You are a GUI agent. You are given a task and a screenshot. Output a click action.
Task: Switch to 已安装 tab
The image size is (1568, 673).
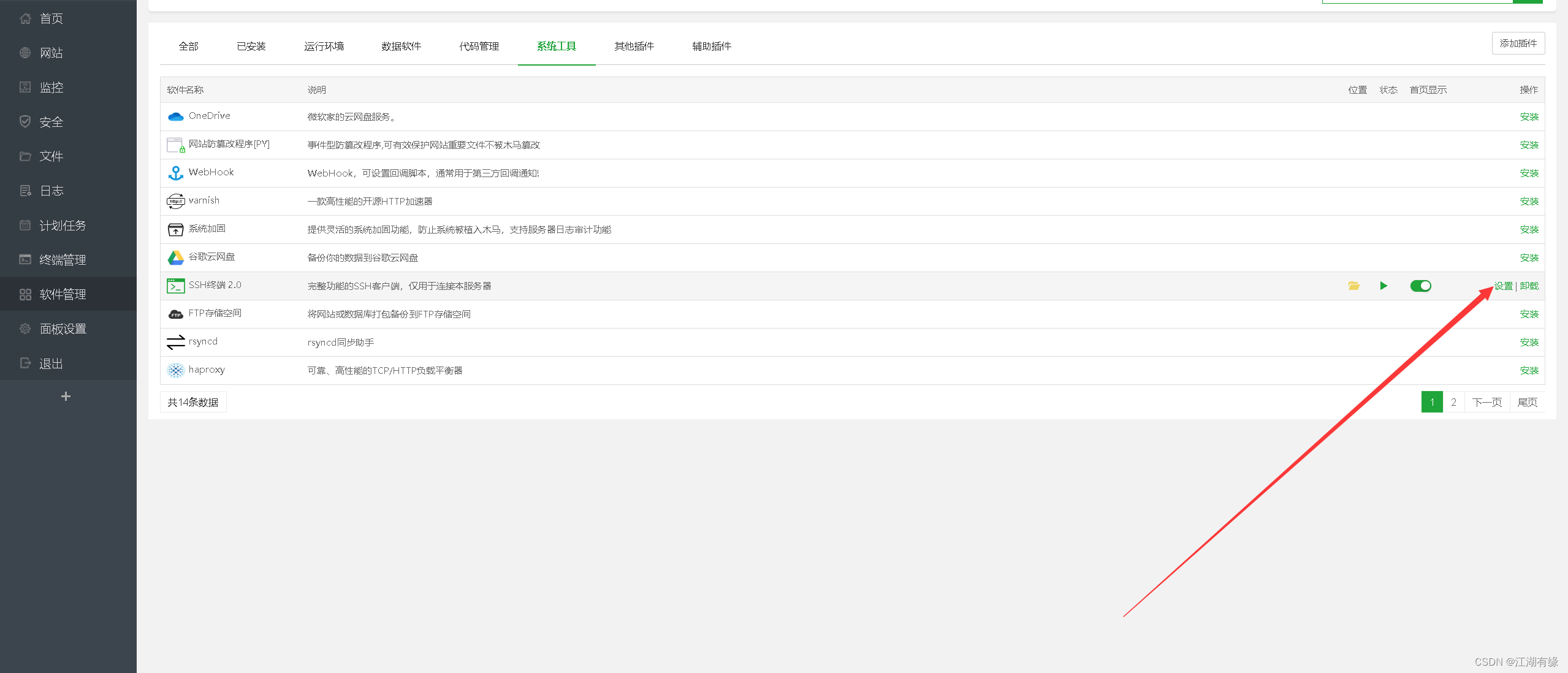(x=251, y=46)
